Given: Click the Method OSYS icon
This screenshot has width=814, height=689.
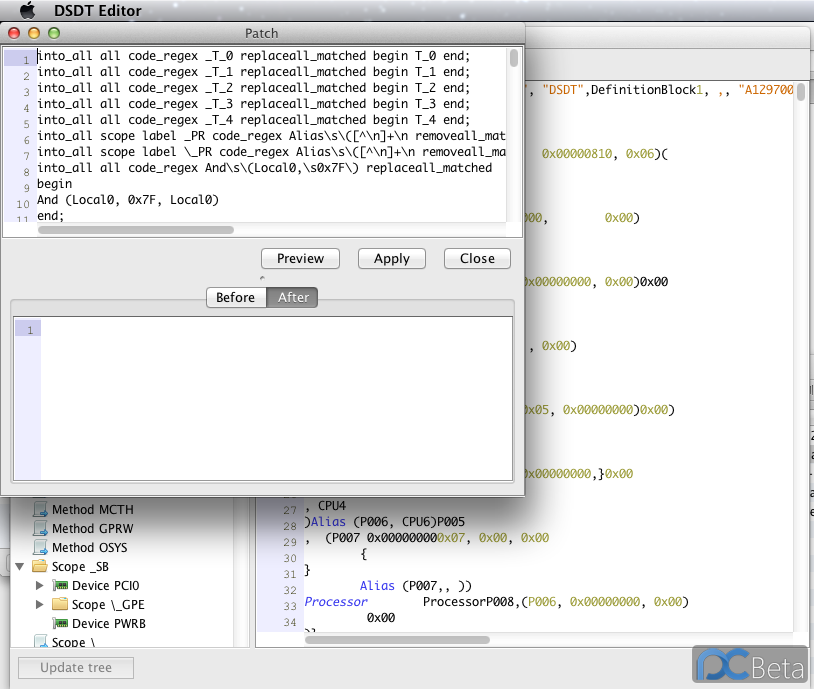Looking at the screenshot, I should pos(41,548).
